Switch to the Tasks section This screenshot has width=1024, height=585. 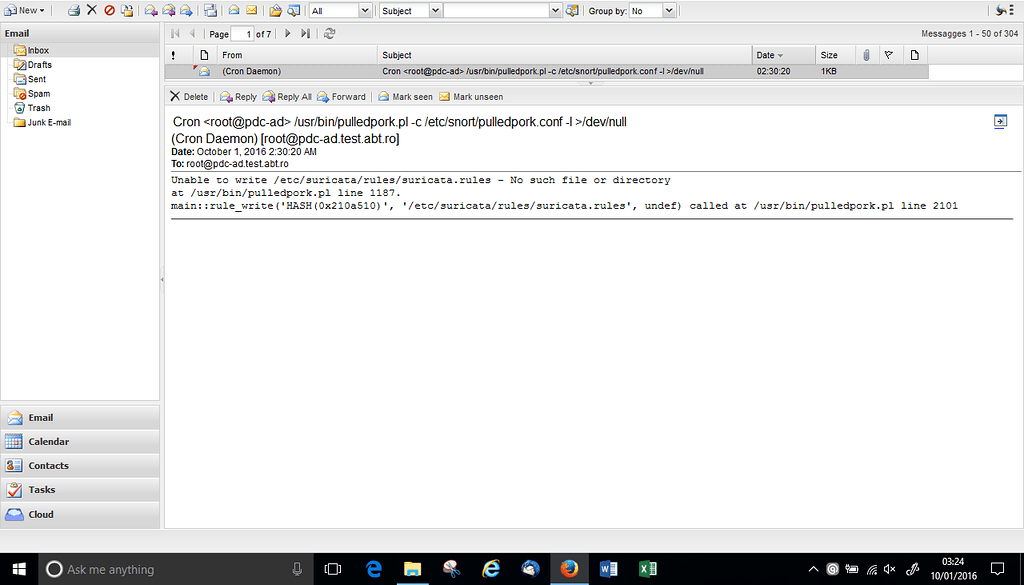click(x=80, y=490)
